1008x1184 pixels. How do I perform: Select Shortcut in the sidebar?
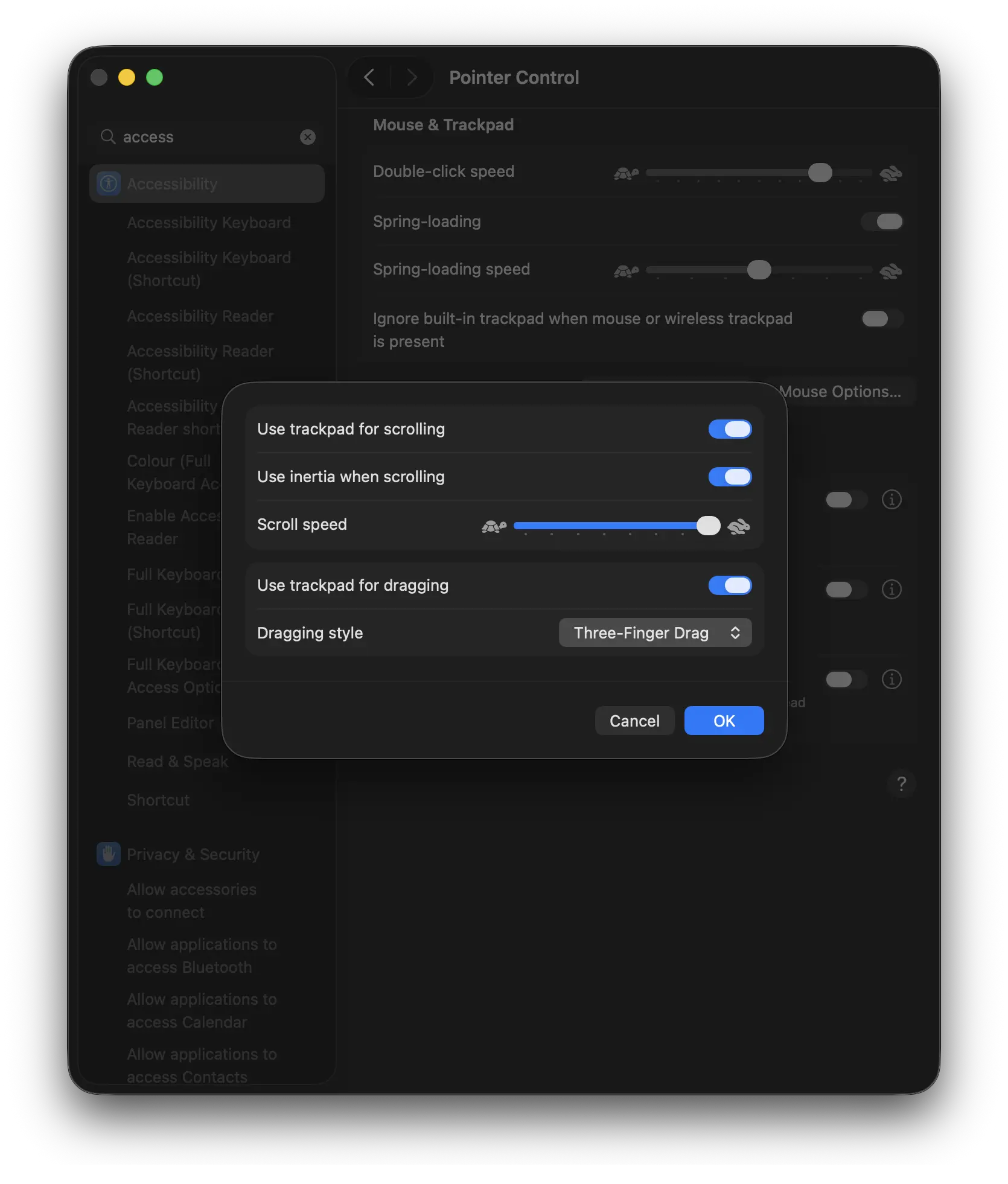click(158, 800)
